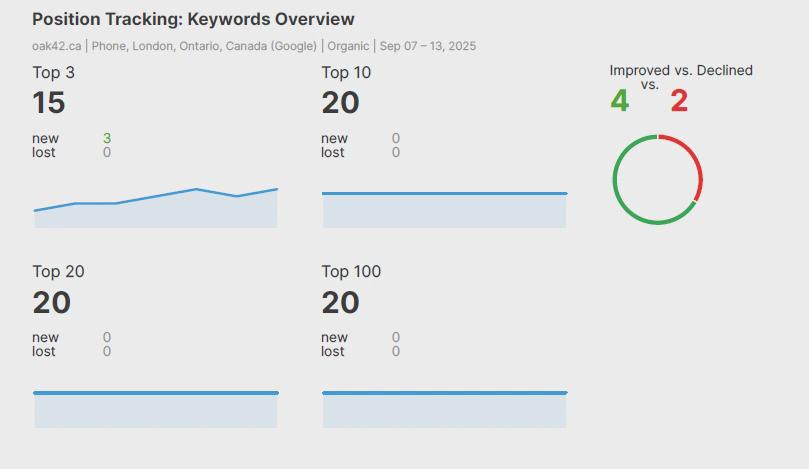Click the Top 10 value 20
Screen dimensions: 809x469
(x=340, y=103)
